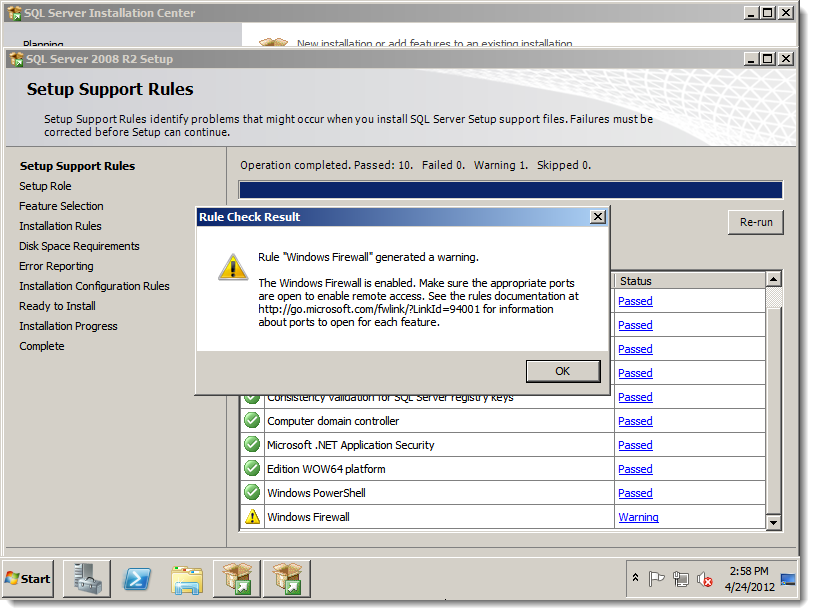Image resolution: width=815 pixels, height=615 pixels.
Task: Click the Re-run button
Action: (x=756, y=223)
